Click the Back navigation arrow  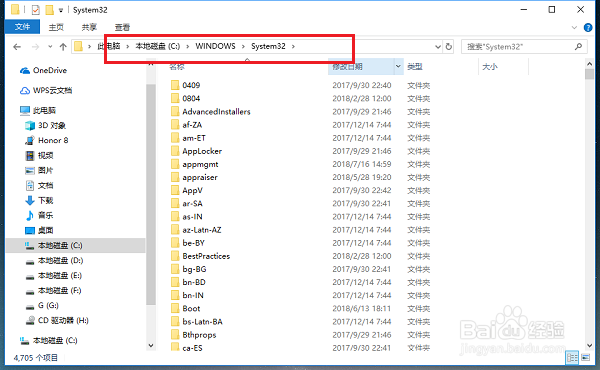17,47
